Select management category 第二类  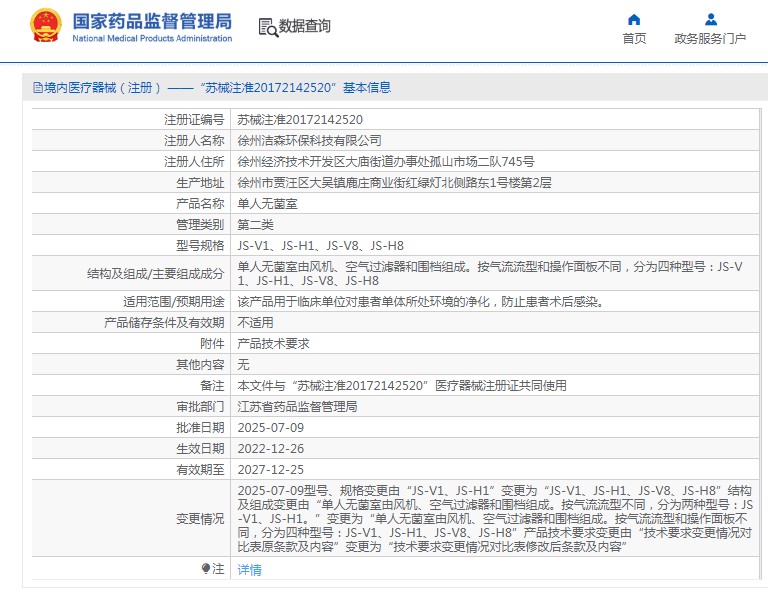click(256, 225)
